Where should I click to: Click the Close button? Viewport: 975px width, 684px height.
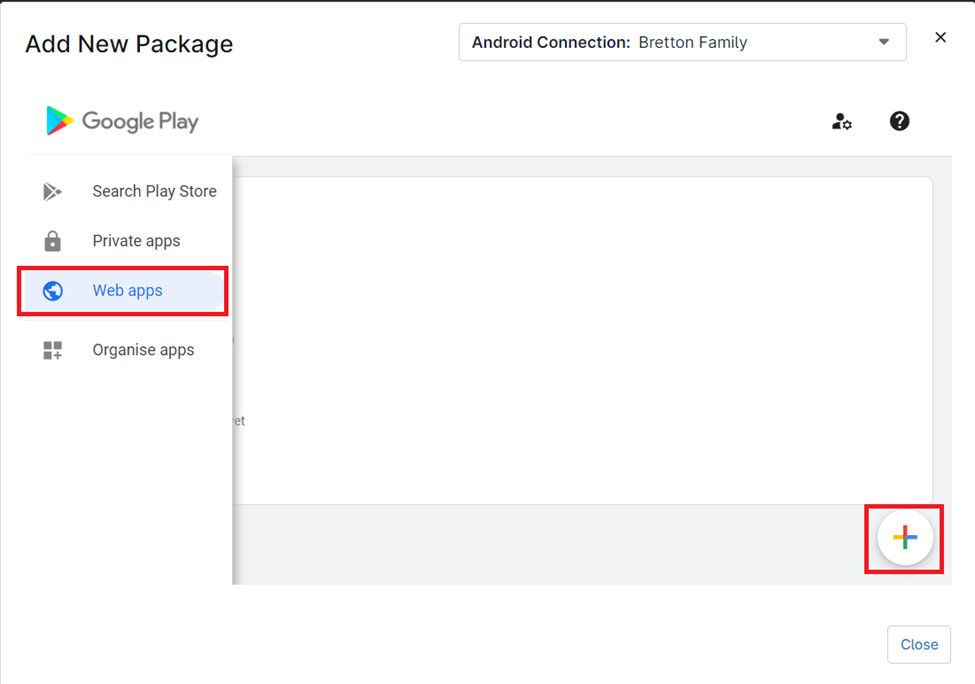(x=918, y=644)
